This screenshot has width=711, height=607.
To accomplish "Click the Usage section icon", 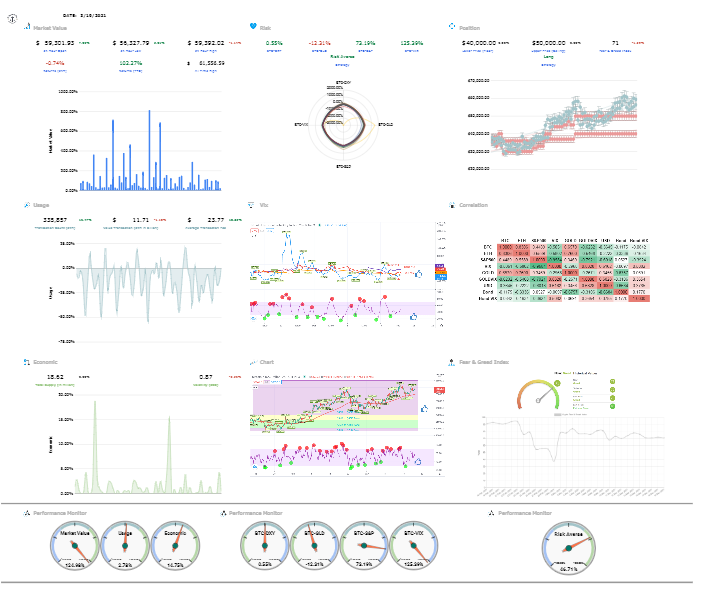I will [x=27, y=205].
